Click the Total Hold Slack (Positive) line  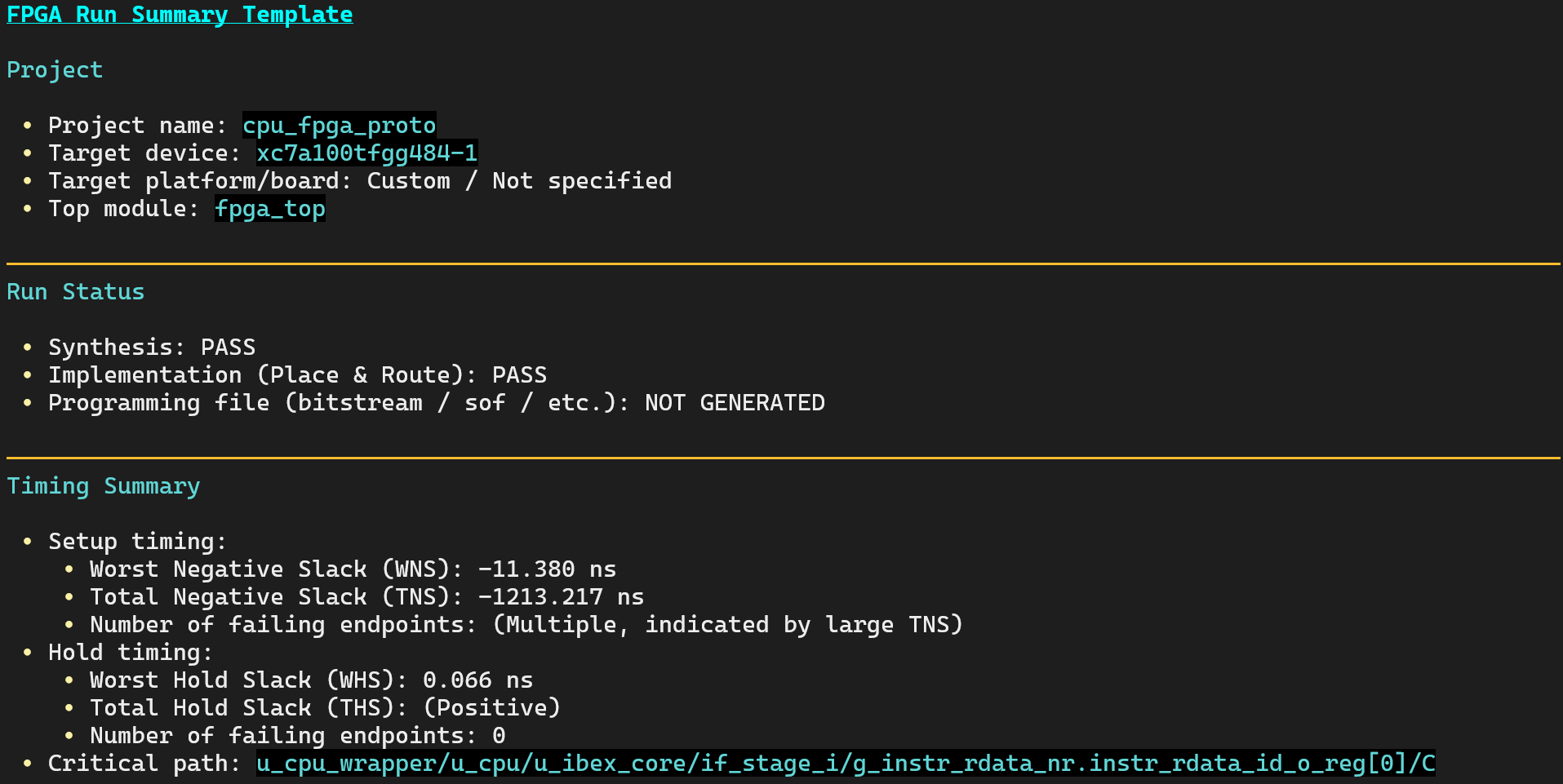click(326, 708)
